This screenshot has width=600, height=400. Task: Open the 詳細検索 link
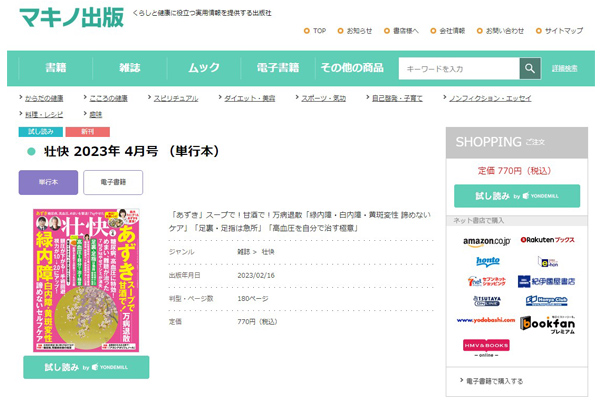(x=564, y=68)
